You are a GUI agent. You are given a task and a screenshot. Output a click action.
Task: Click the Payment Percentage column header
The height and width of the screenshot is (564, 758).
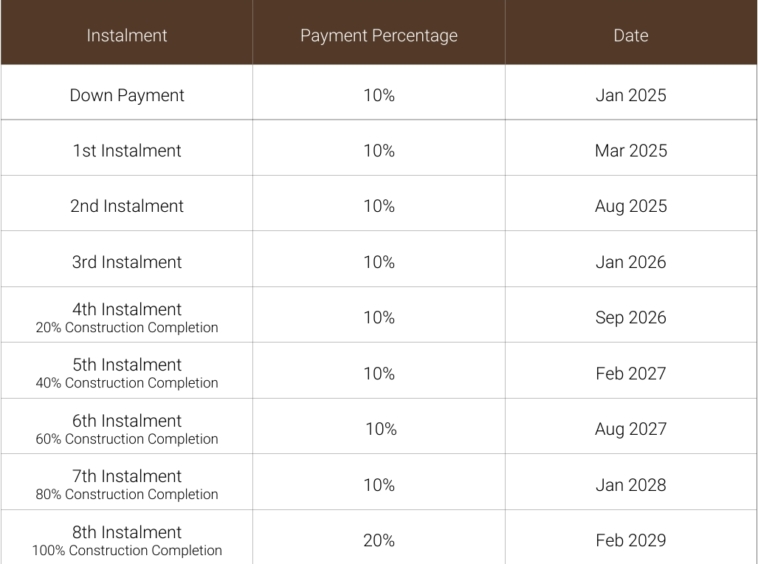click(x=378, y=35)
